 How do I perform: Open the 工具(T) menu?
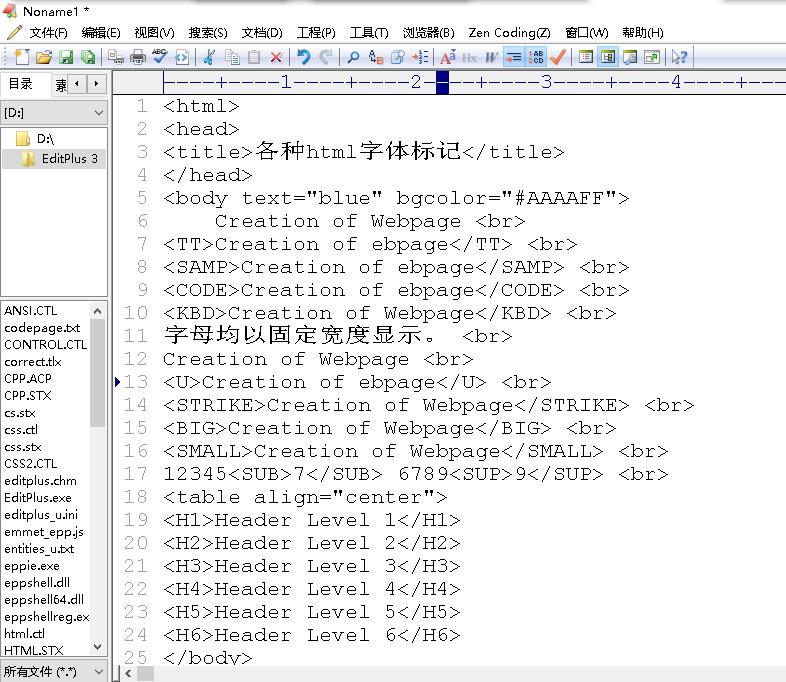(x=369, y=33)
